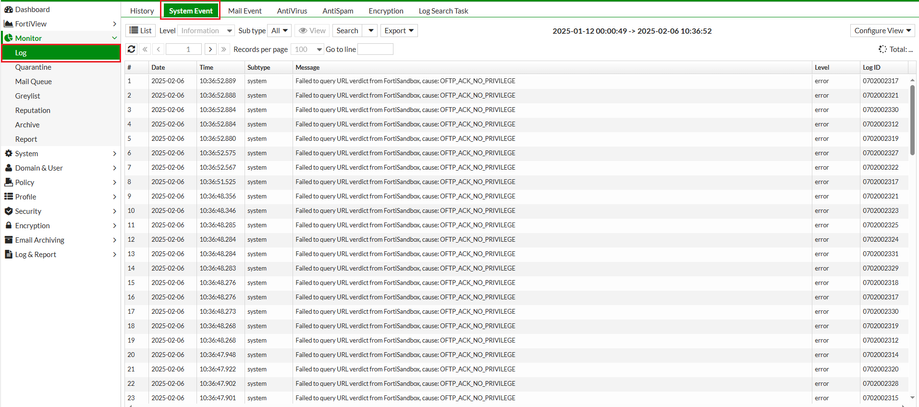Click the Encryption lock icon in sidebar
919x407 pixels.
(9, 225)
